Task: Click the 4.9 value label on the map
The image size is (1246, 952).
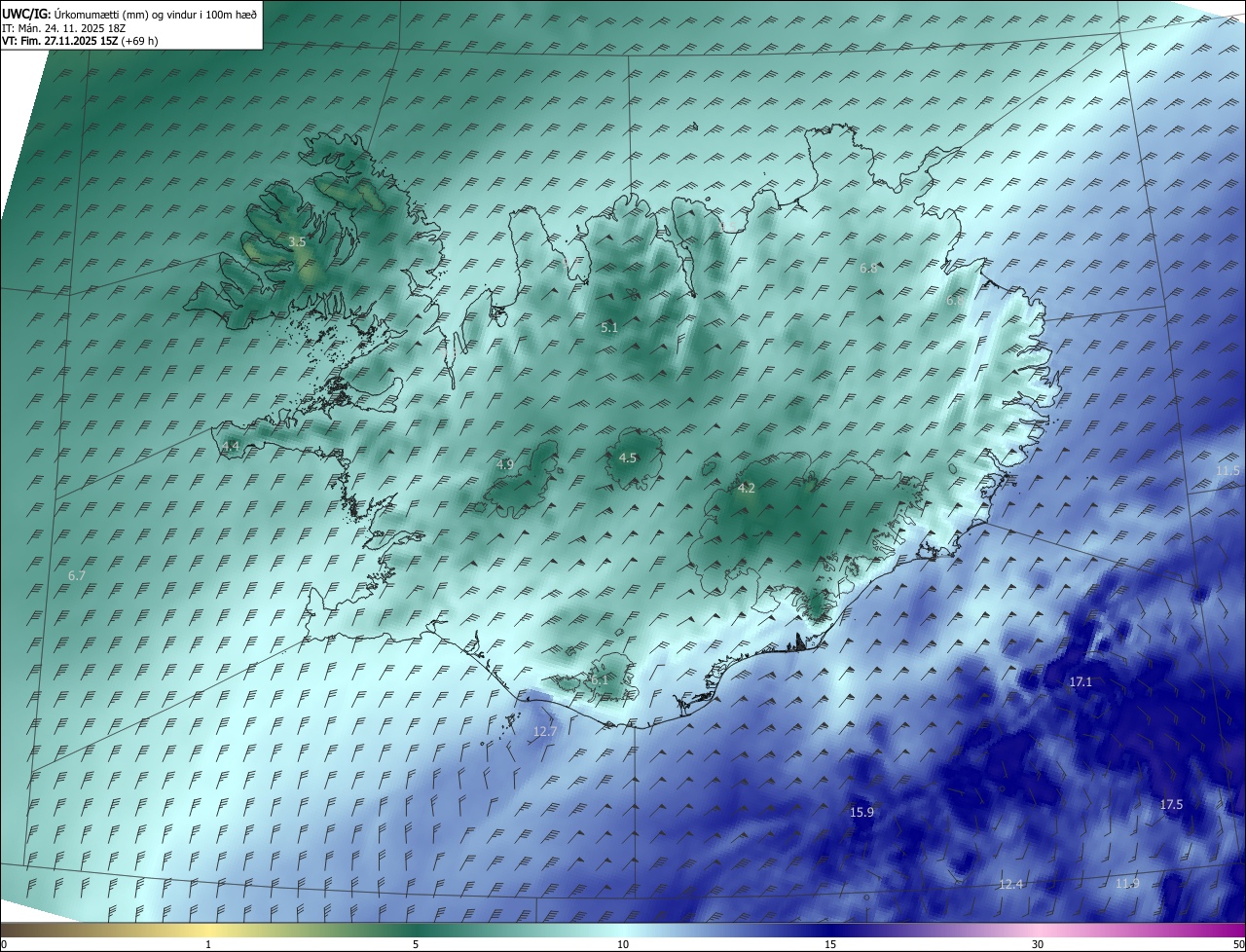Action: [504, 464]
